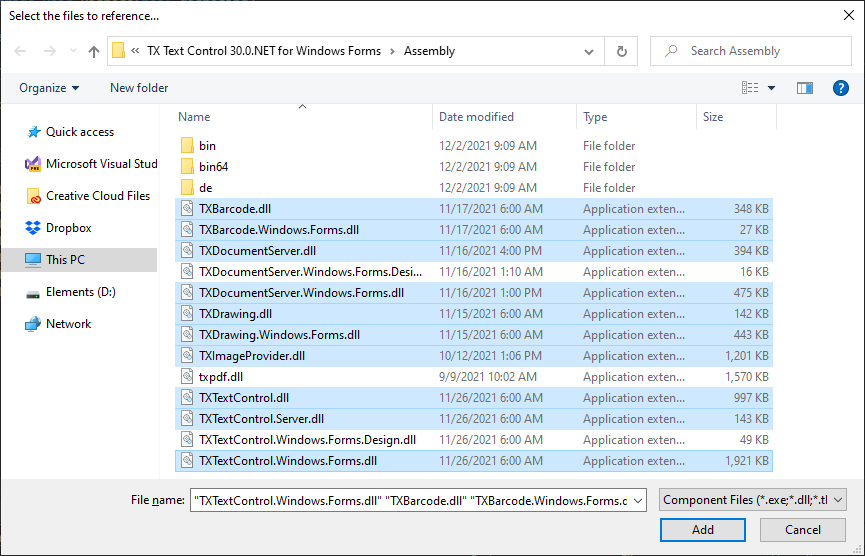865x556 pixels.
Task: Sort by Size column
Action: [713, 117]
